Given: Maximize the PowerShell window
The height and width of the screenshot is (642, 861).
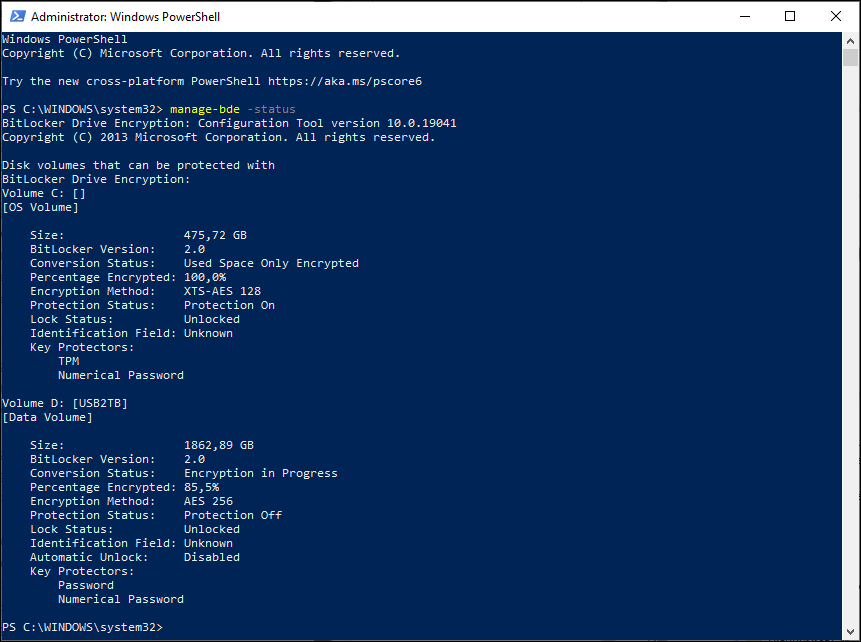Looking at the screenshot, I should 790,16.
